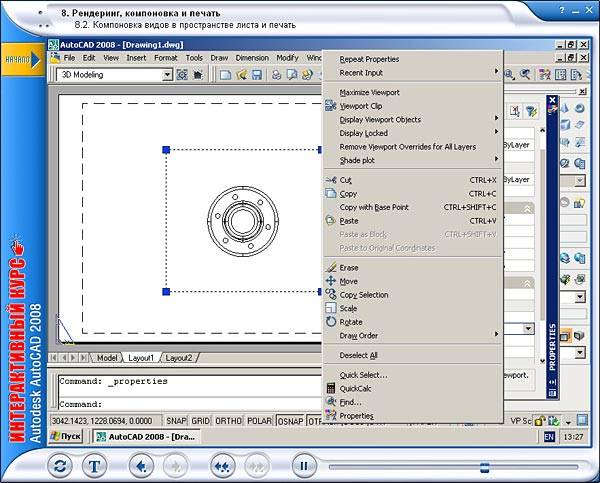Image resolution: width=600 pixels, height=483 pixels.
Task: Click the EN language indicator in tray
Action: pos(549,437)
